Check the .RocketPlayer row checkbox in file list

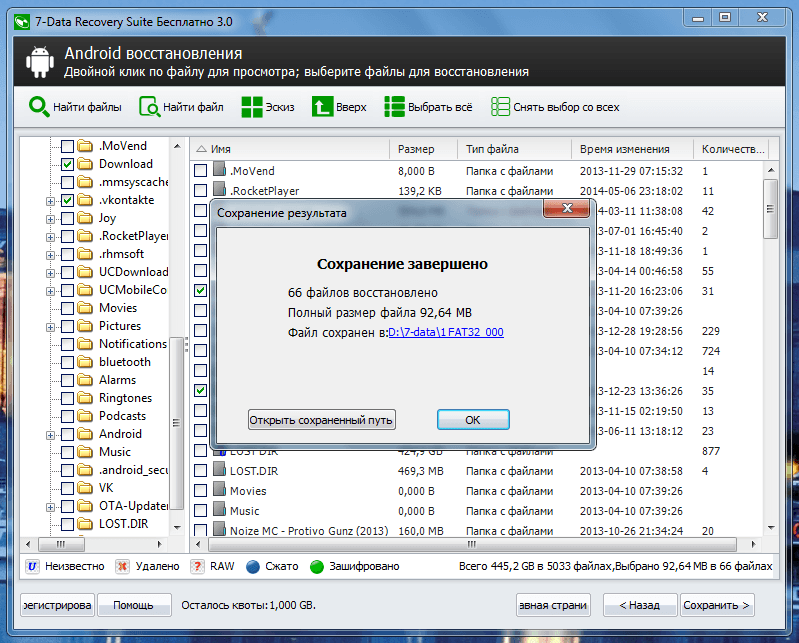coord(200,191)
